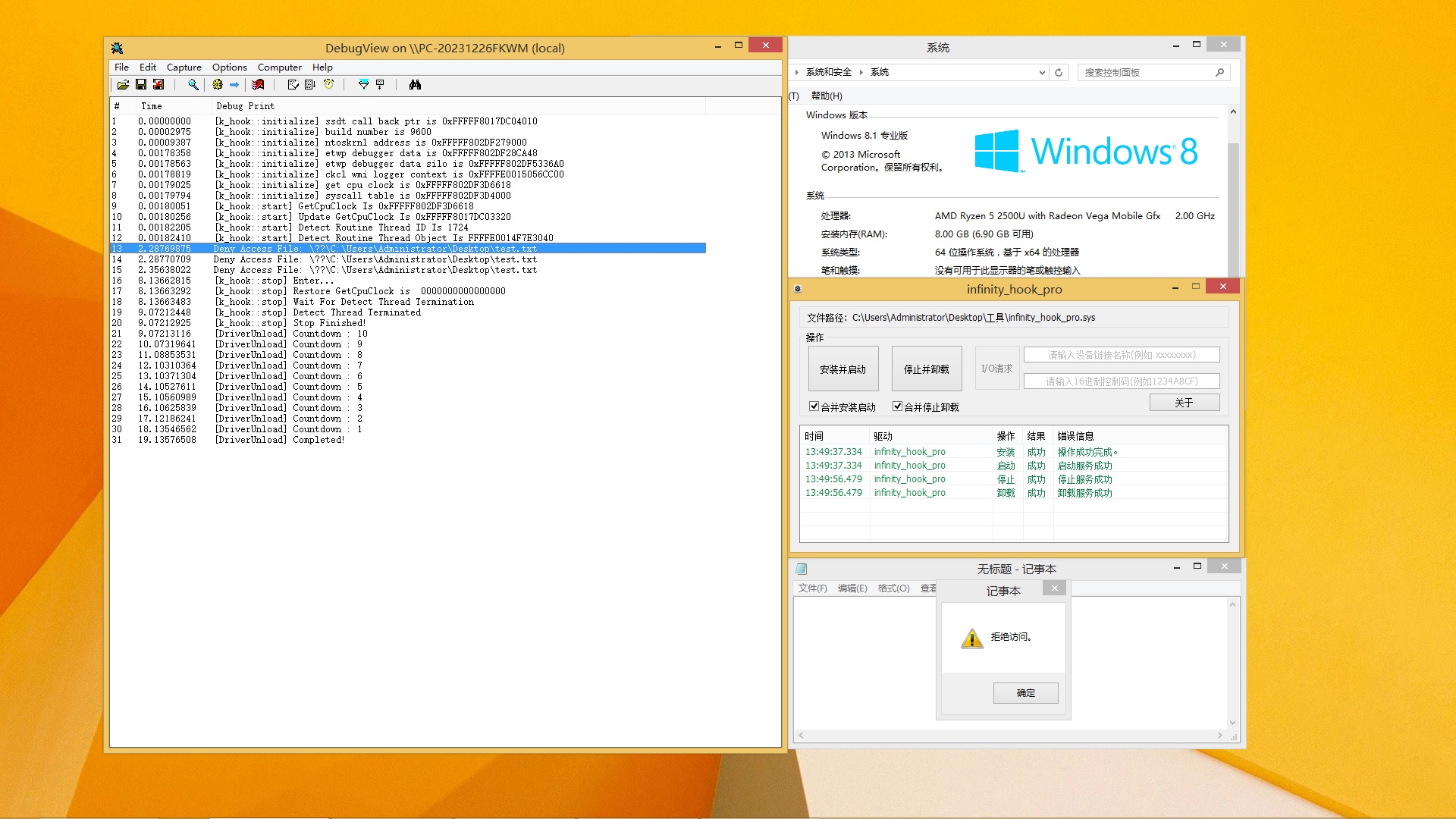The image size is (1456, 819).
Task: Click the Open file toolbar icon
Action: [x=123, y=85]
